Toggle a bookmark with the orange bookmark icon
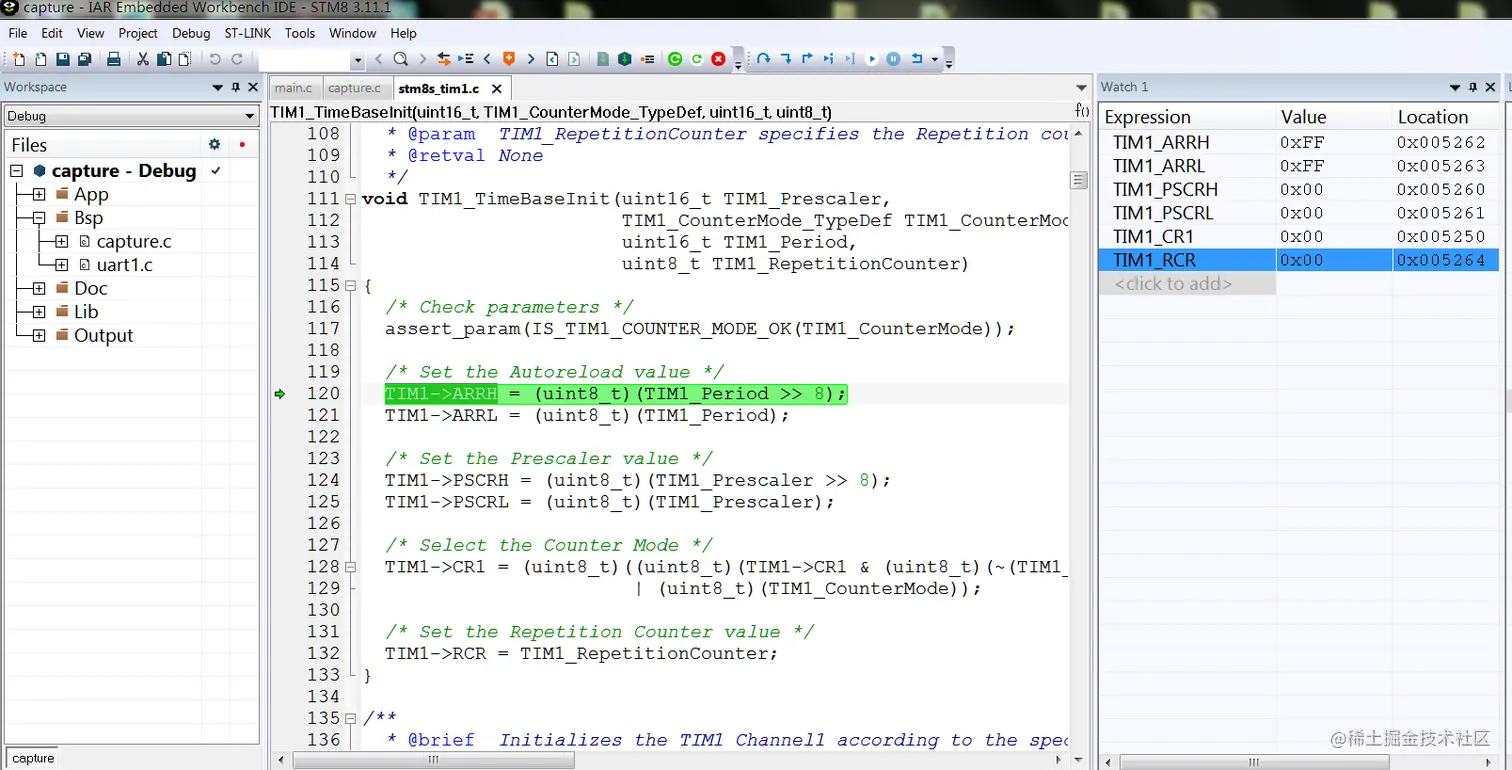 [509, 60]
